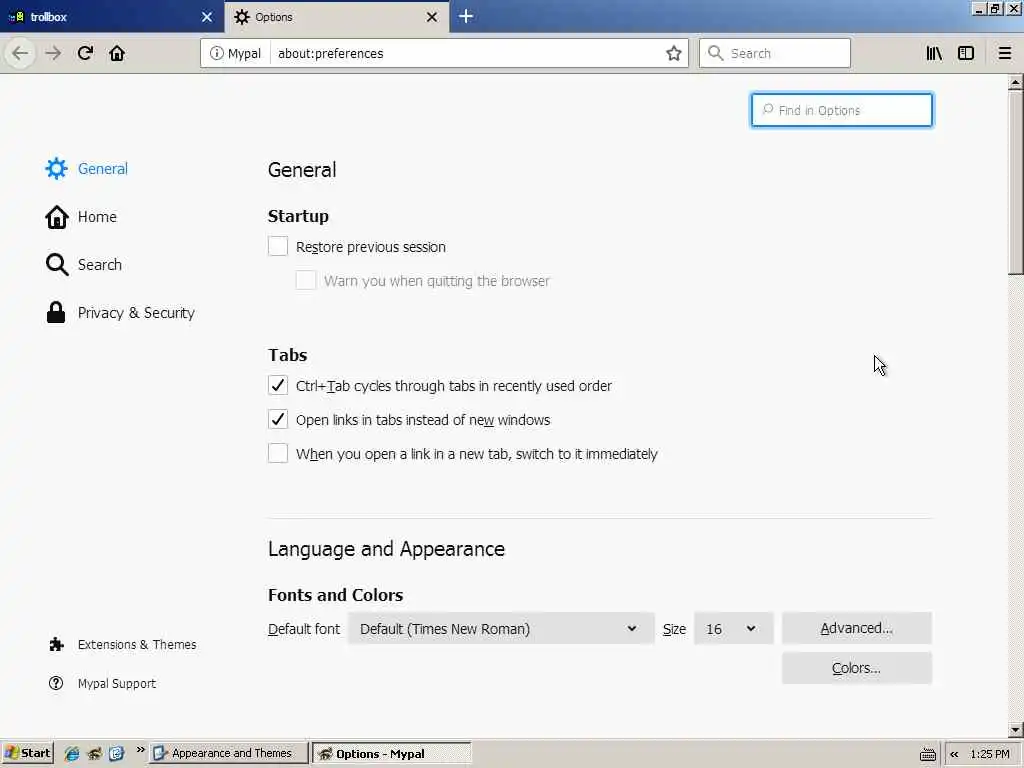Click the toolbar Search box
The image size is (1024, 768).
[x=775, y=53]
